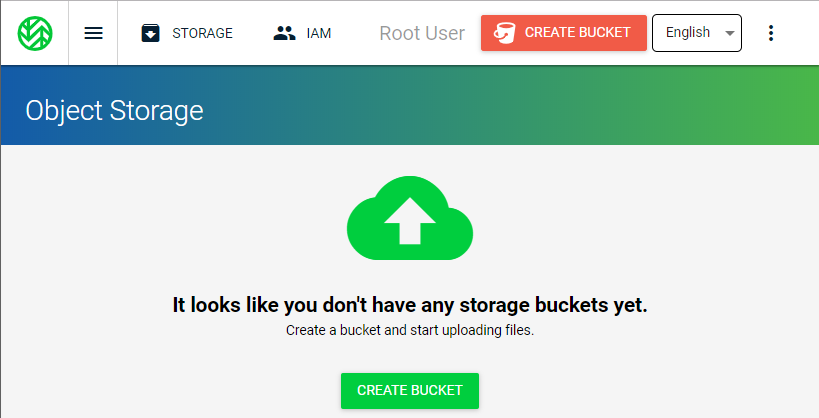Open the English language selector
Viewport: 819px width, 418px height.
click(x=696, y=33)
